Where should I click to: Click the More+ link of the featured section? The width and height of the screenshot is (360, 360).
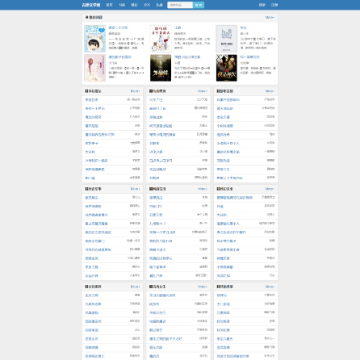click(x=270, y=17)
